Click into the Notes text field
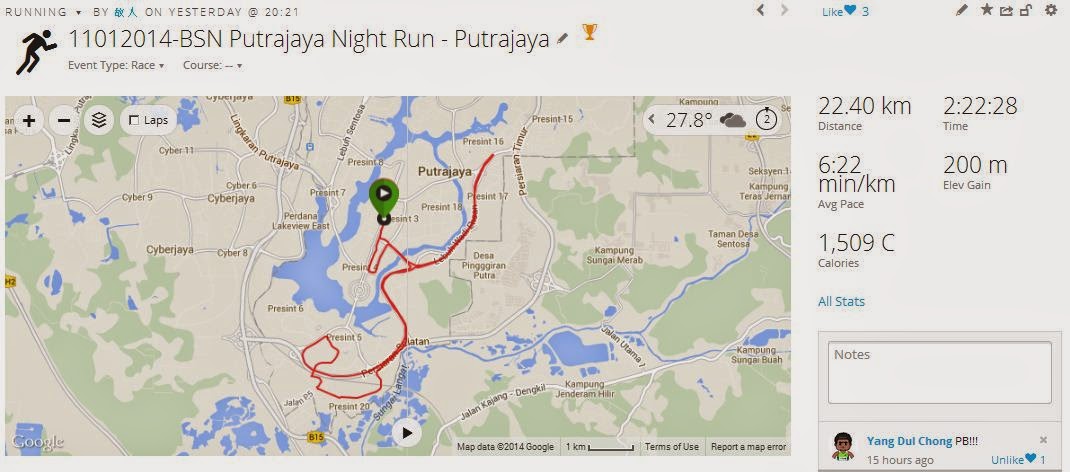The width and height of the screenshot is (1070, 472). 940,372
